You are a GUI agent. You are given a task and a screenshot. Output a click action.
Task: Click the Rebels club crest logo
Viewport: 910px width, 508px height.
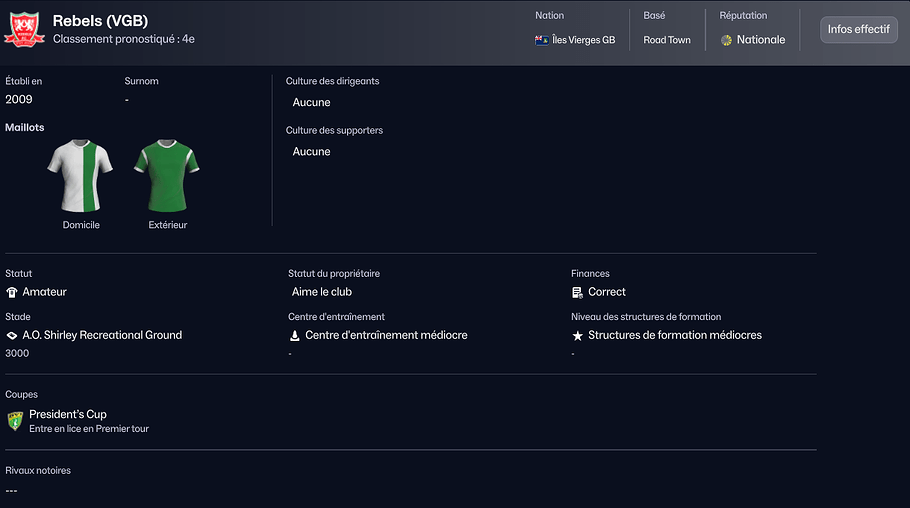[x=24, y=29]
